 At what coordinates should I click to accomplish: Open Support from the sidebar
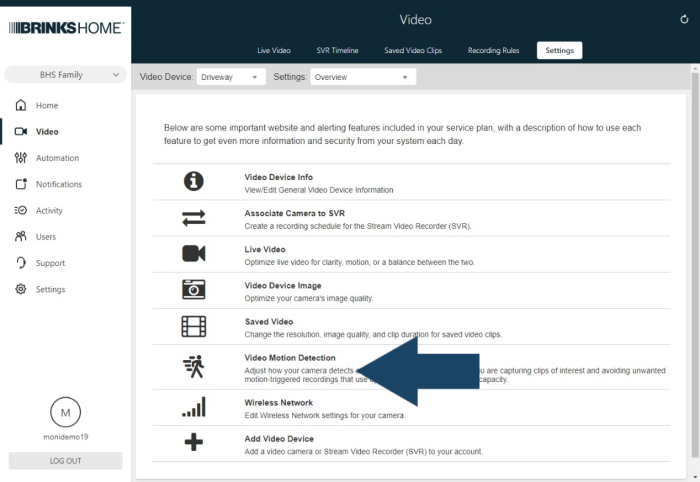coord(50,263)
